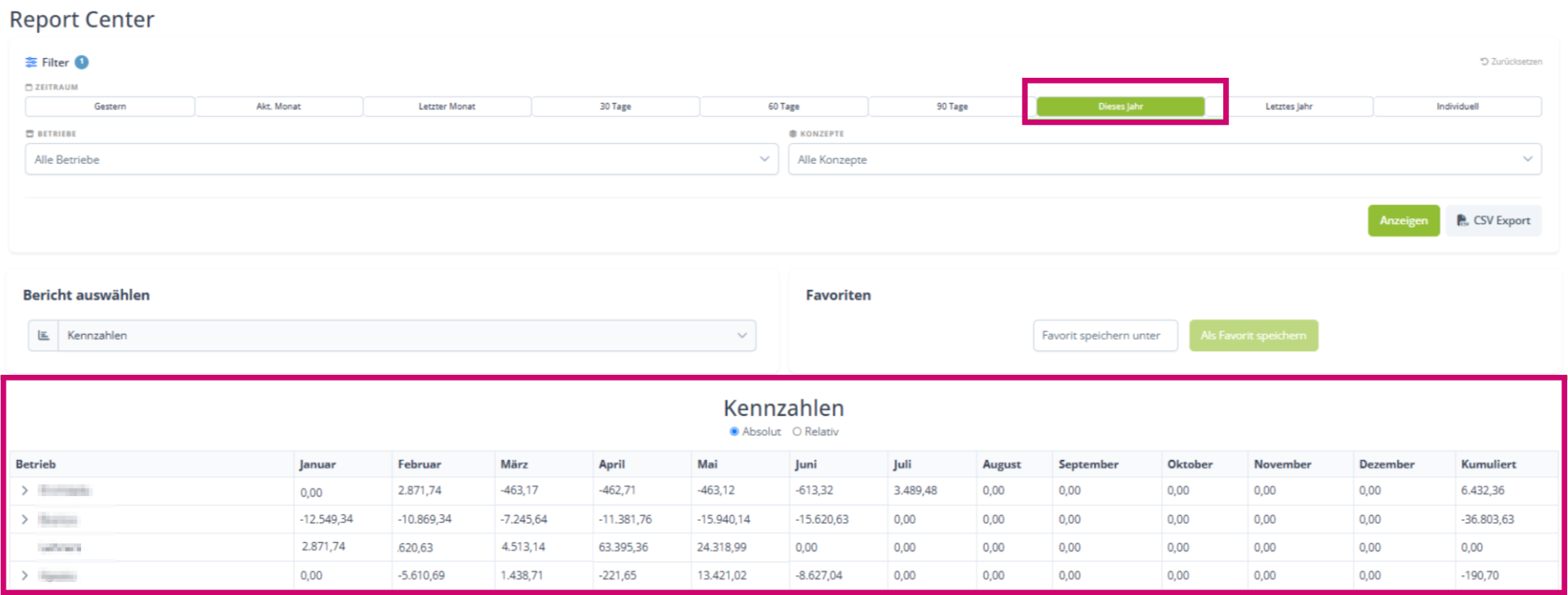This screenshot has width=1568, height=595.
Task: Click the April value 63.395,36
Action: coord(623,547)
